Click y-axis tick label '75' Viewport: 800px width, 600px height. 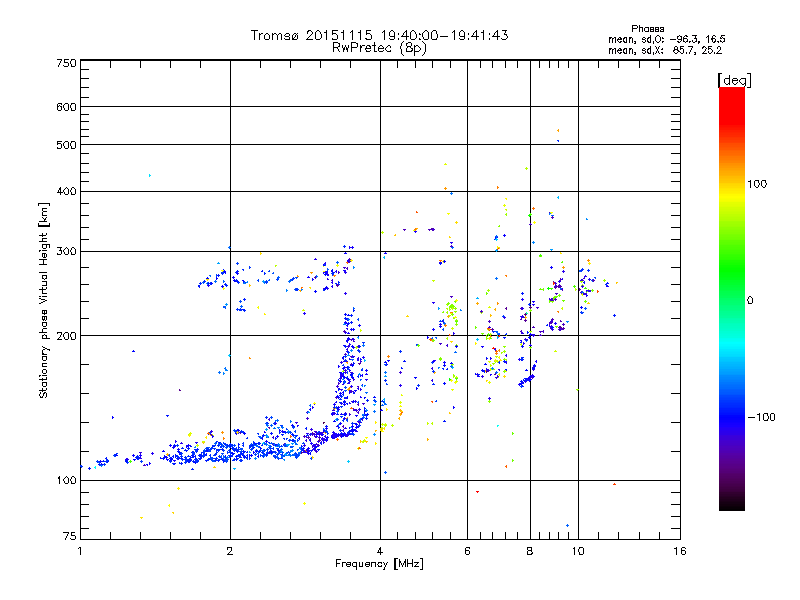(70, 536)
